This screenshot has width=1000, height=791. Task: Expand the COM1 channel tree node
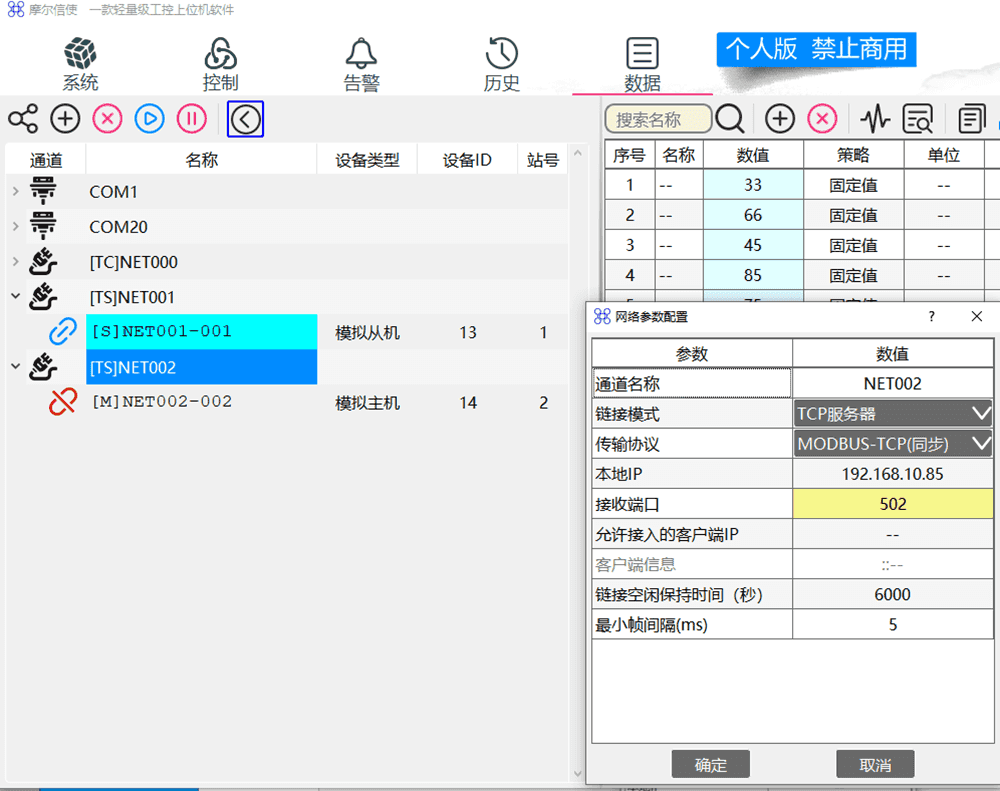(x=15, y=192)
